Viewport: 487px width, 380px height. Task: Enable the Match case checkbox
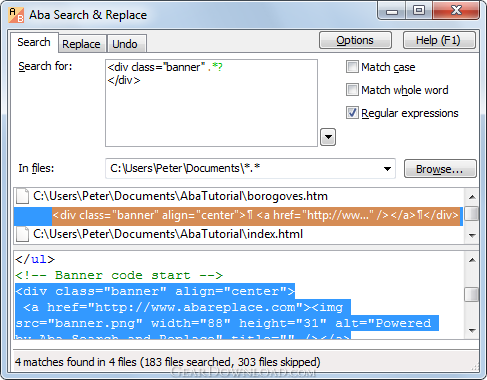tap(352, 67)
